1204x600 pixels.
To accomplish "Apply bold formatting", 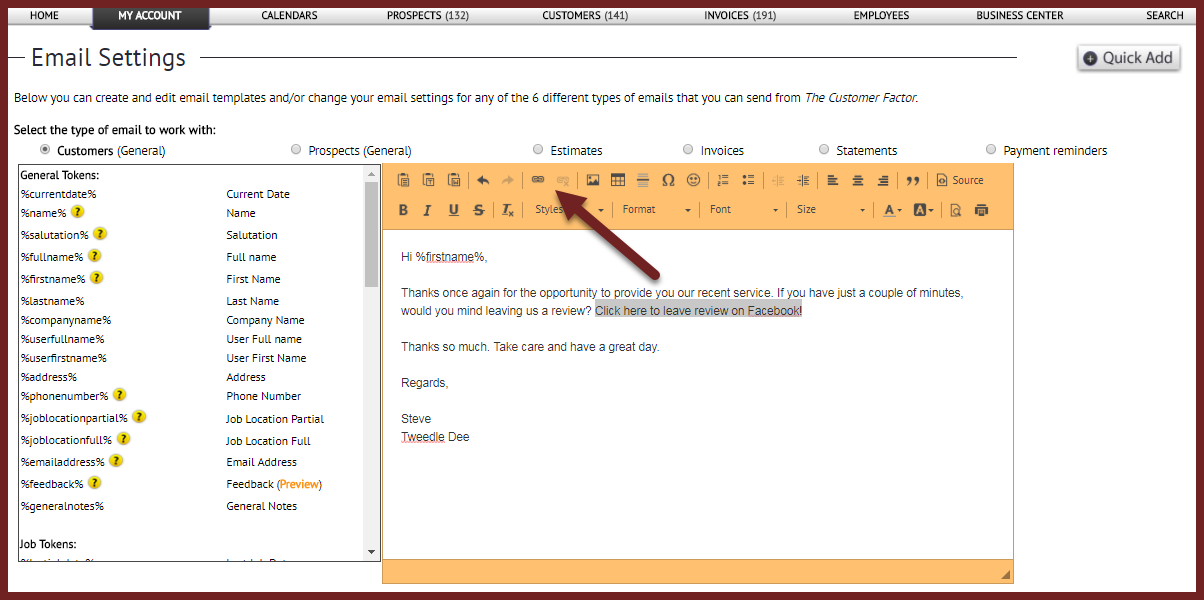I will [403, 210].
